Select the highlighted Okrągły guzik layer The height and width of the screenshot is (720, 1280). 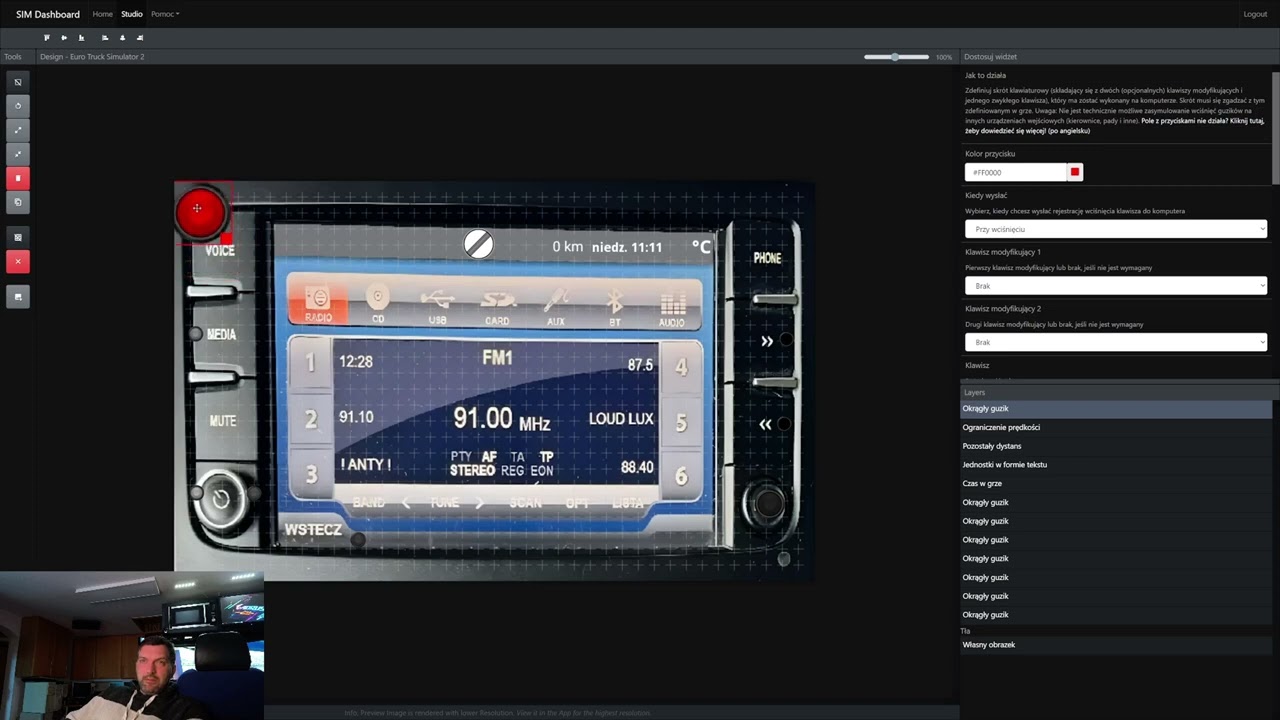pos(1116,409)
